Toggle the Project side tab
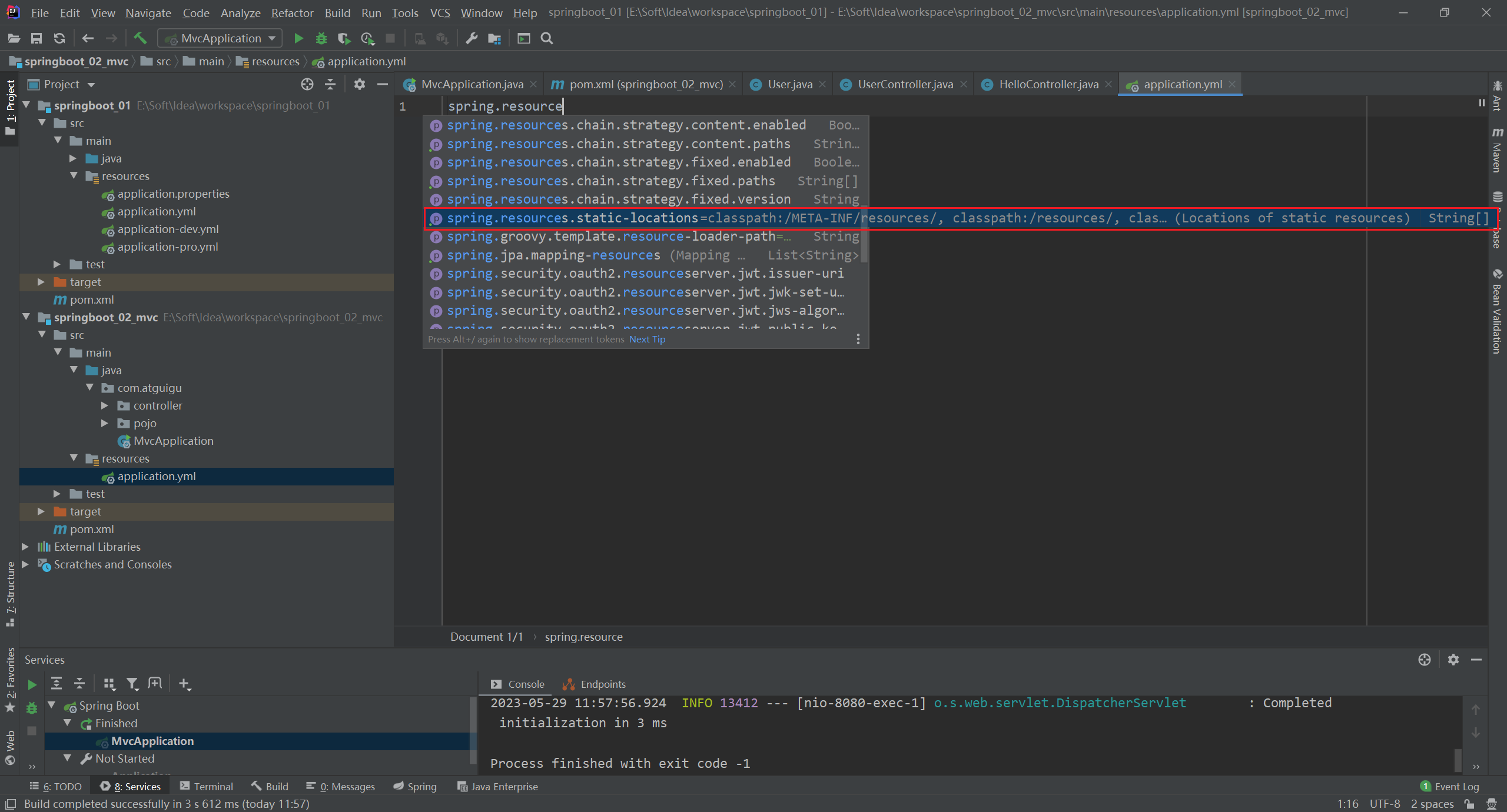 [10, 108]
